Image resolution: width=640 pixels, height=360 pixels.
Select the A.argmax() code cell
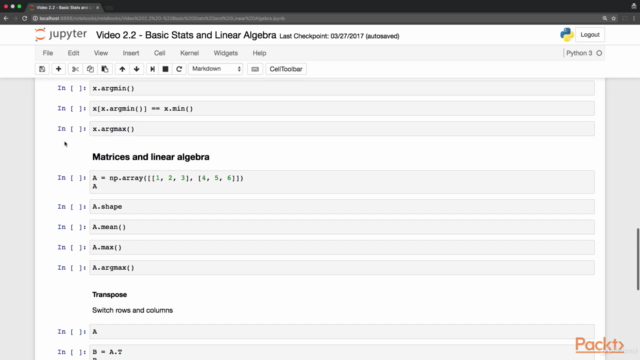click(x=342, y=268)
